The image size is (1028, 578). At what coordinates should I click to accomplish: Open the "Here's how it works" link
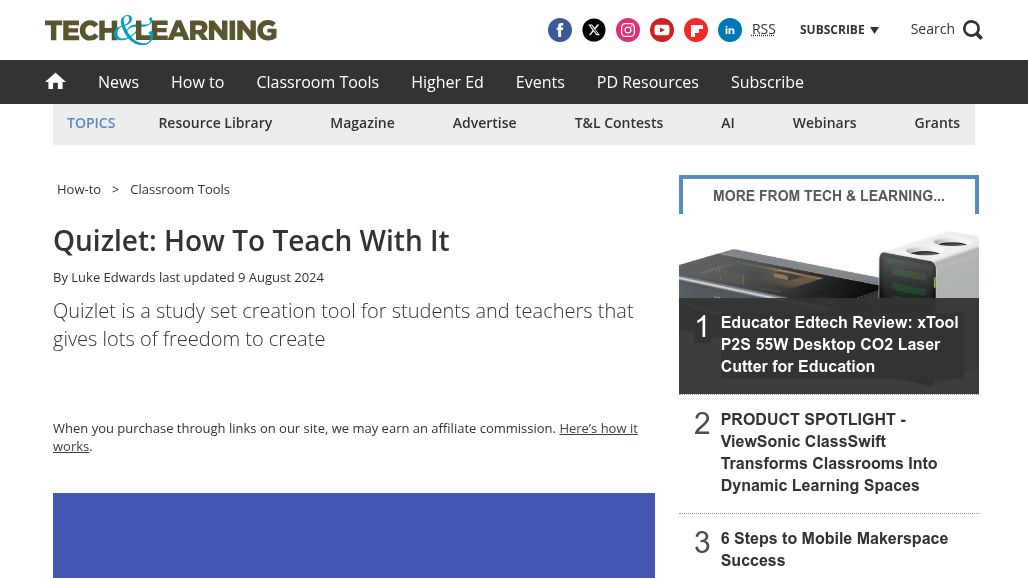tap(598, 429)
